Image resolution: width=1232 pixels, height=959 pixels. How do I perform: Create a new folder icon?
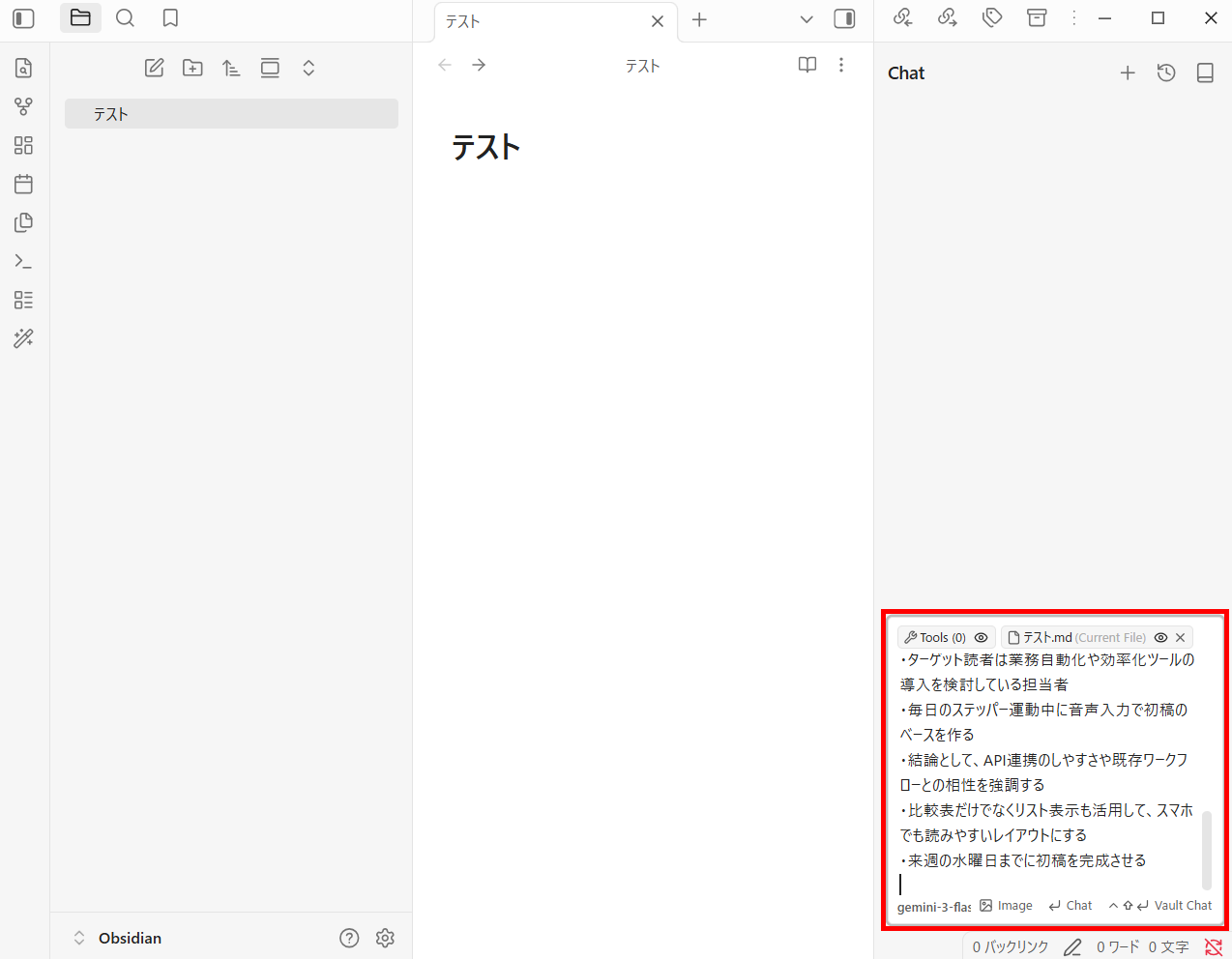(192, 68)
